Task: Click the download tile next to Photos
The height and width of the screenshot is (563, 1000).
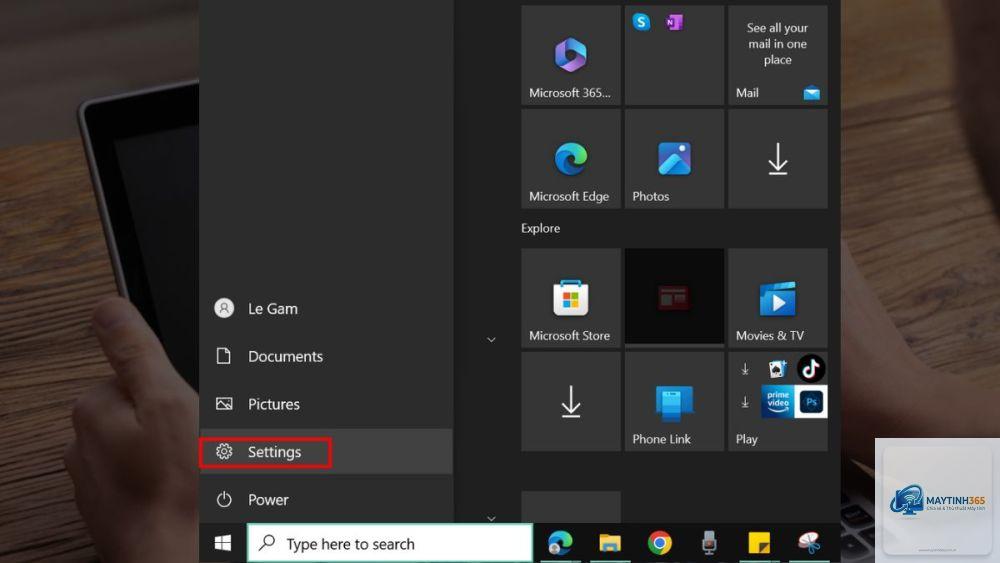Action: click(777, 159)
